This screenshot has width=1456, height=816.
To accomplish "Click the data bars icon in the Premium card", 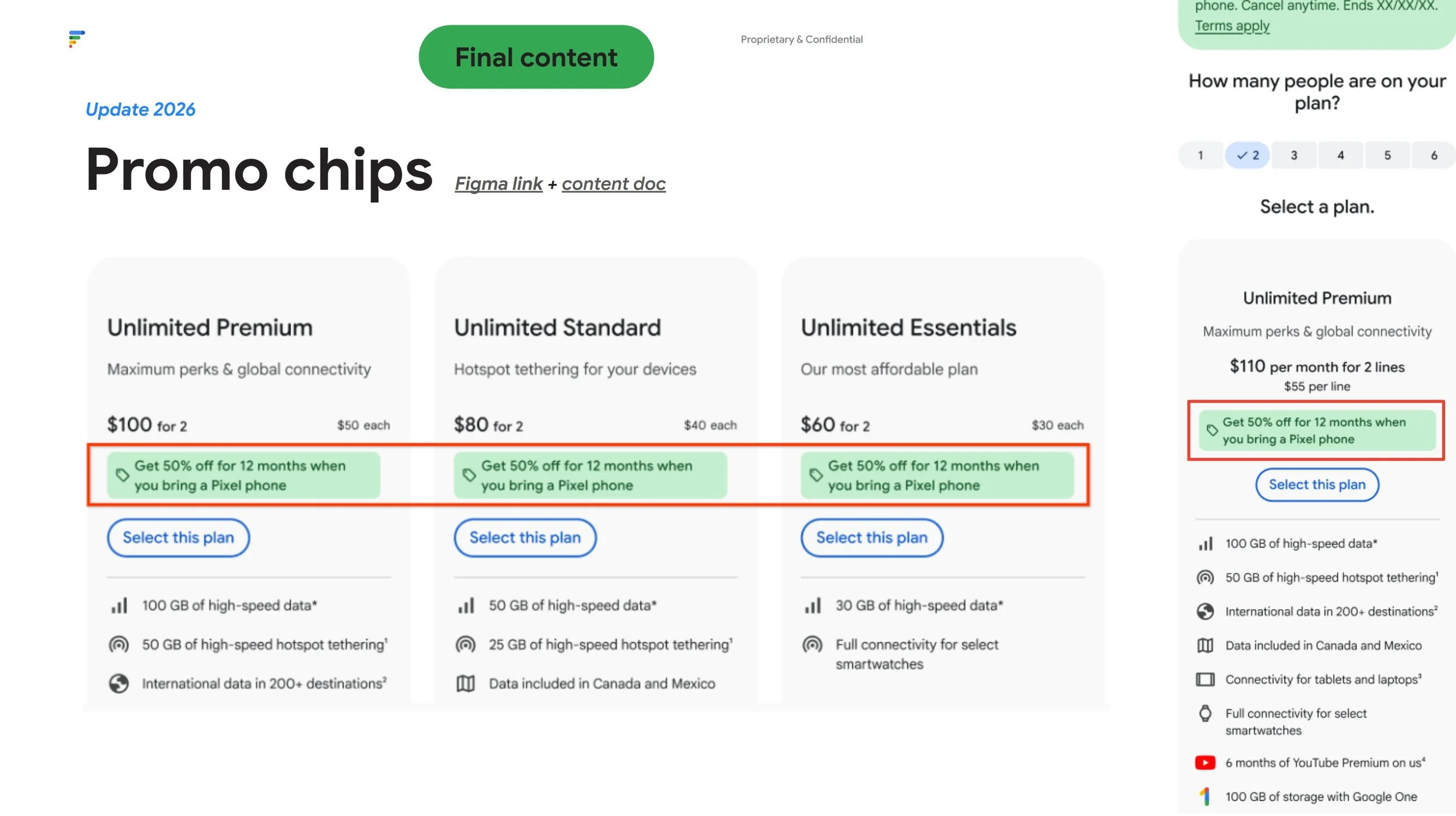I will point(119,606).
